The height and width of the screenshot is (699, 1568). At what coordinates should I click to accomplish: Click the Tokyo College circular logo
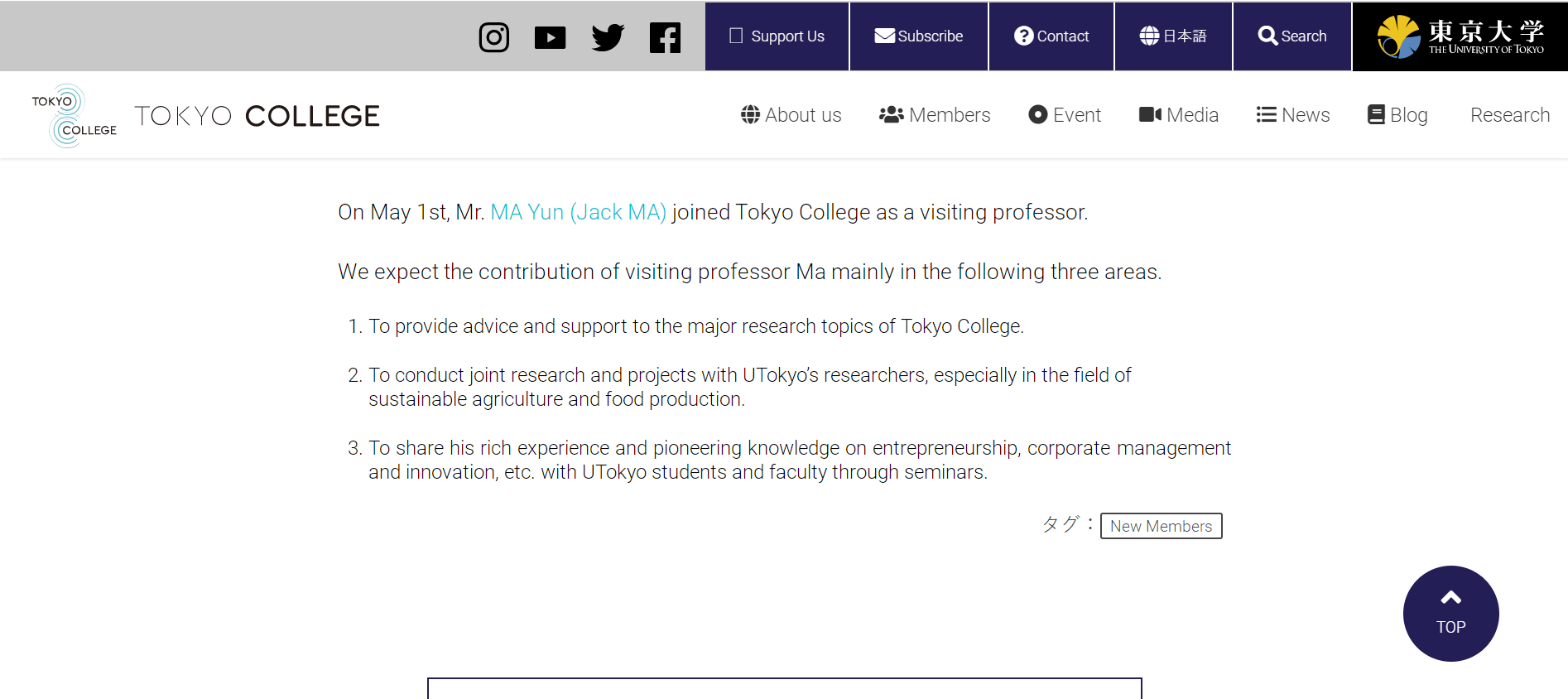pyautogui.click(x=75, y=116)
